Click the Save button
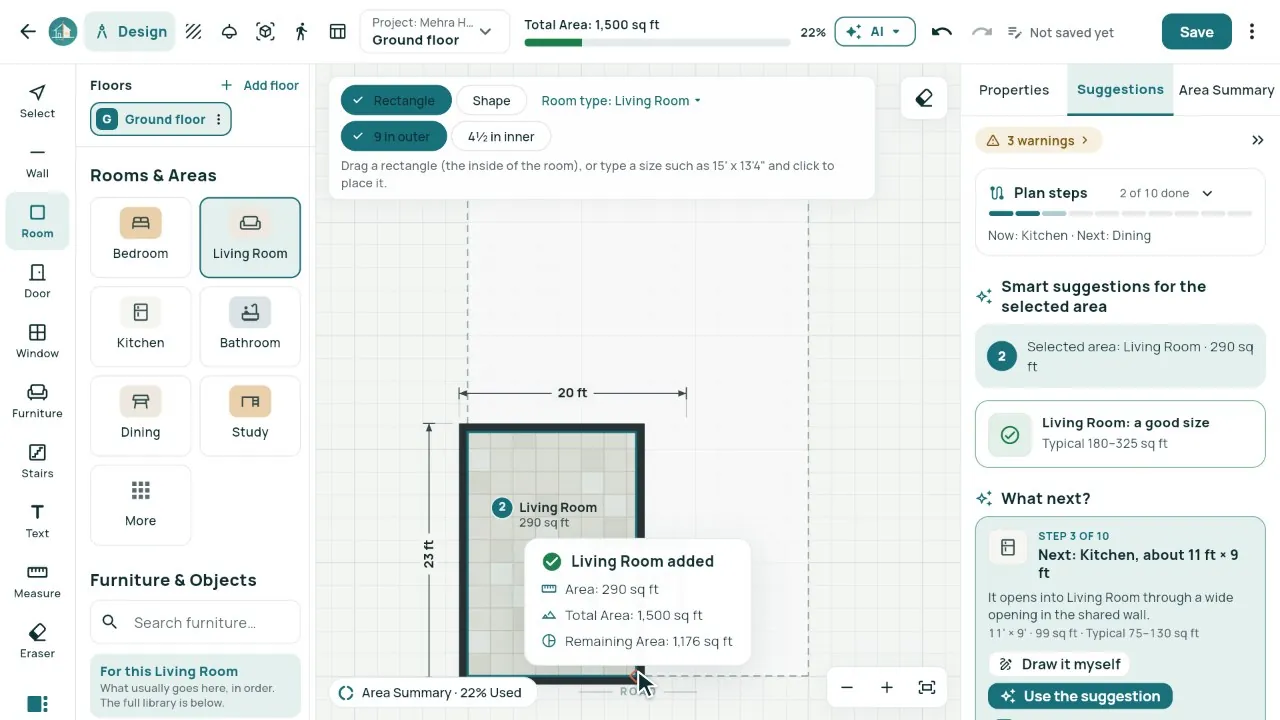 click(x=1196, y=32)
